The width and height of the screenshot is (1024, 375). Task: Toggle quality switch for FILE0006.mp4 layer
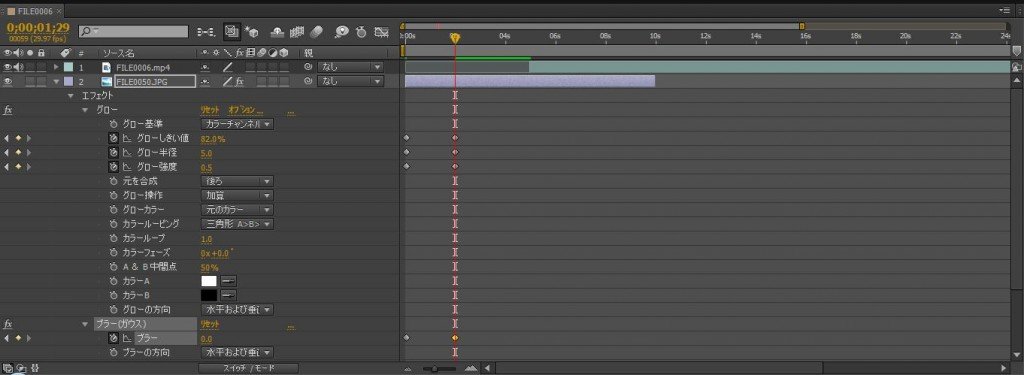coord(227,67)
